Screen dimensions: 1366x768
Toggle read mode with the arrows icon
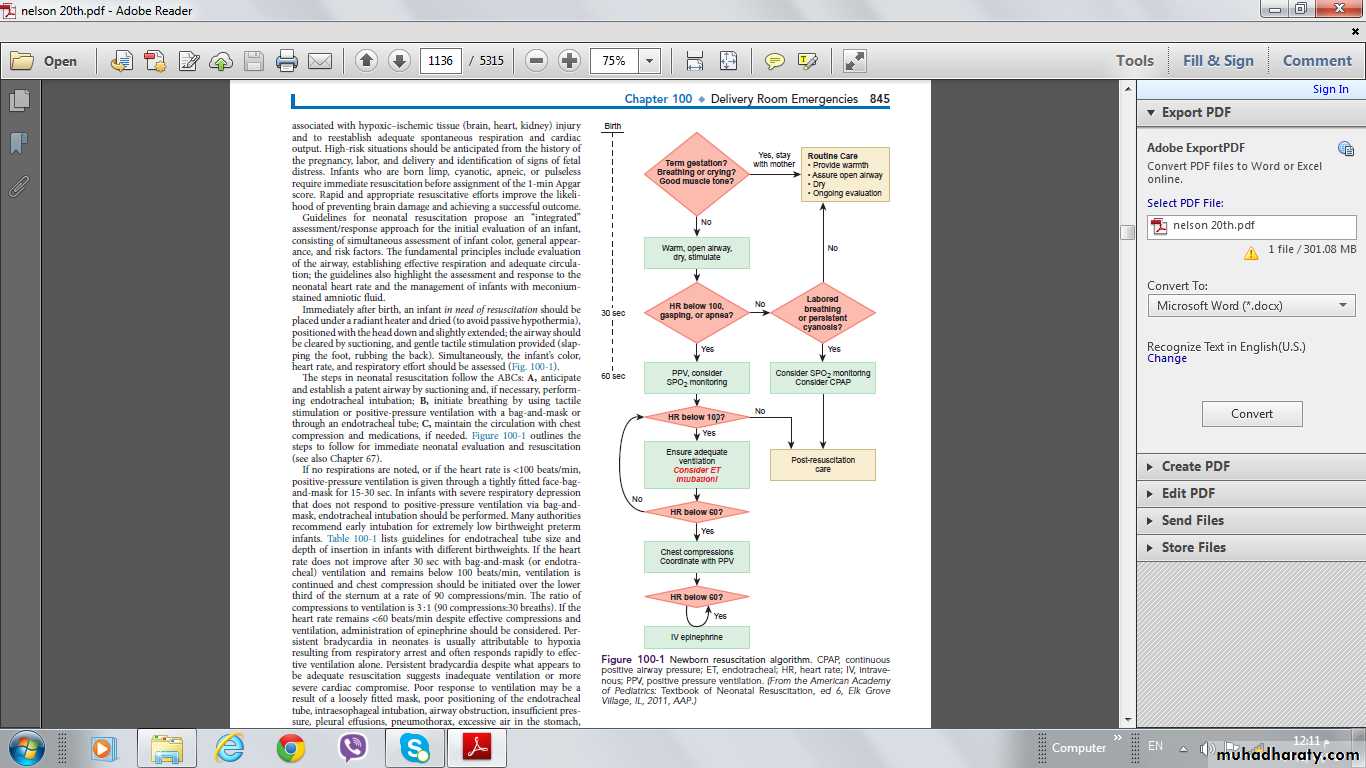(855, 61)
